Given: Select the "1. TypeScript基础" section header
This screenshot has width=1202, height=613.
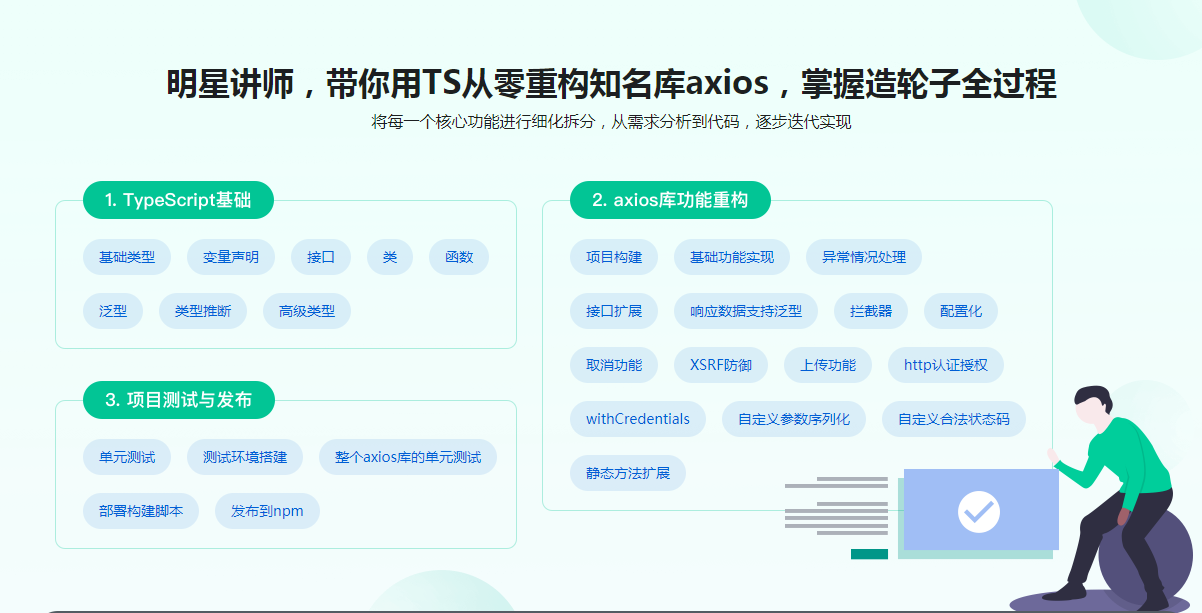Looking at the screenshot, I should pos(178,200).
